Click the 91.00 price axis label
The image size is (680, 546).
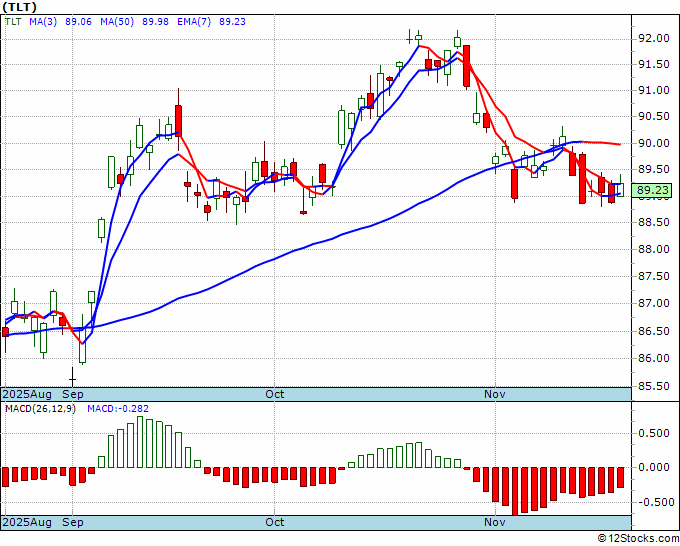[x=654, y=90]
